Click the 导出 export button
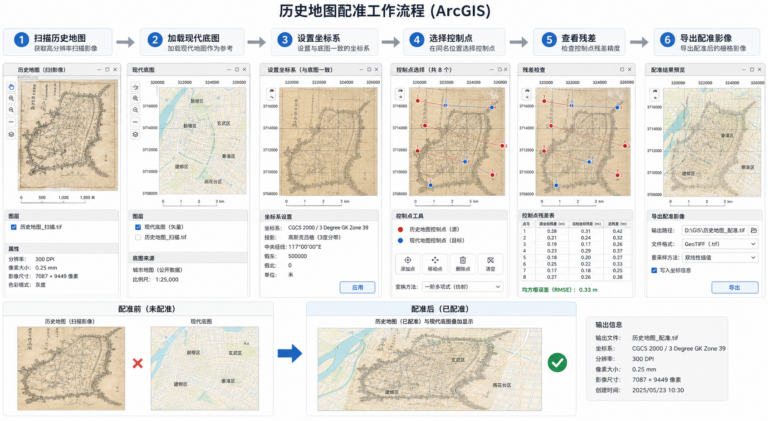This screenshot has height=421, width=768. 734,288
